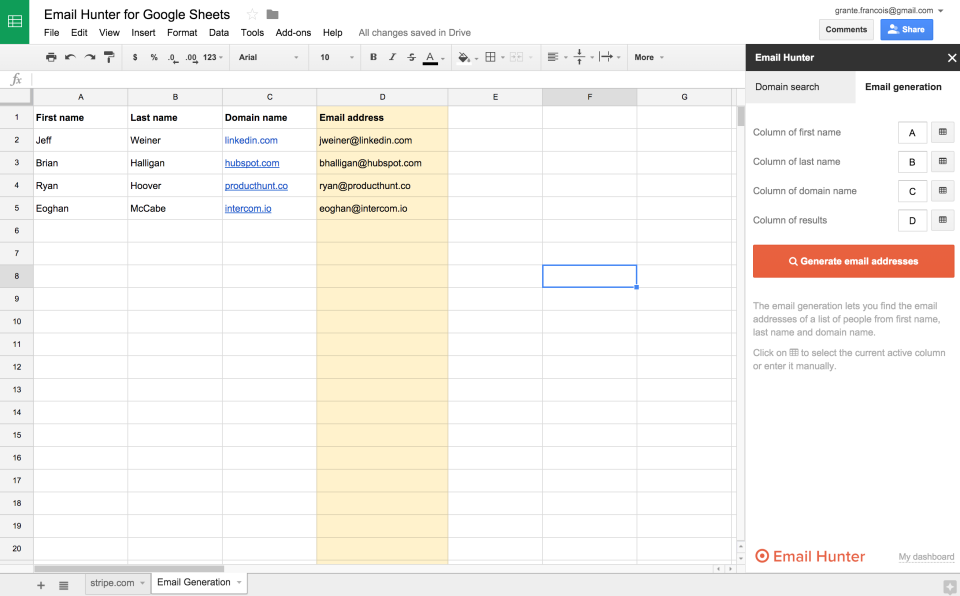Click Explore icon at bottom right
Image resolution: width=960 pixels, height=596 pixels.
pos(950,587)
